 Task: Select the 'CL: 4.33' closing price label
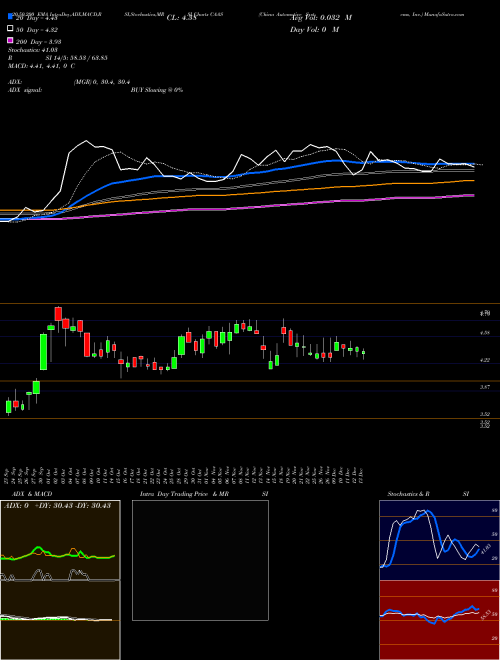tap(181, 18)
